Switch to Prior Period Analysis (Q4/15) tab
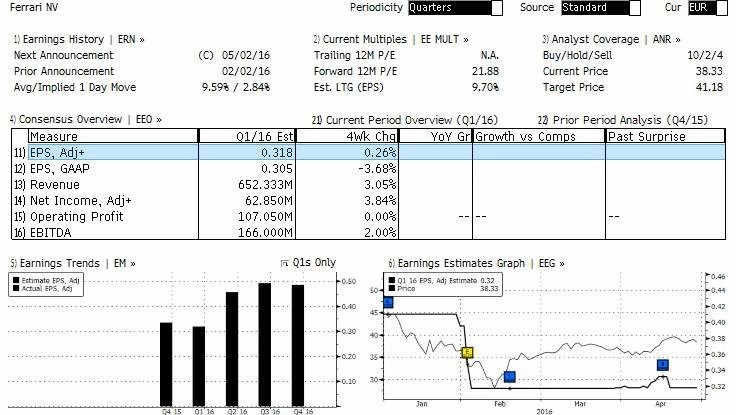The image size is (736, 415). coord(623,120)
